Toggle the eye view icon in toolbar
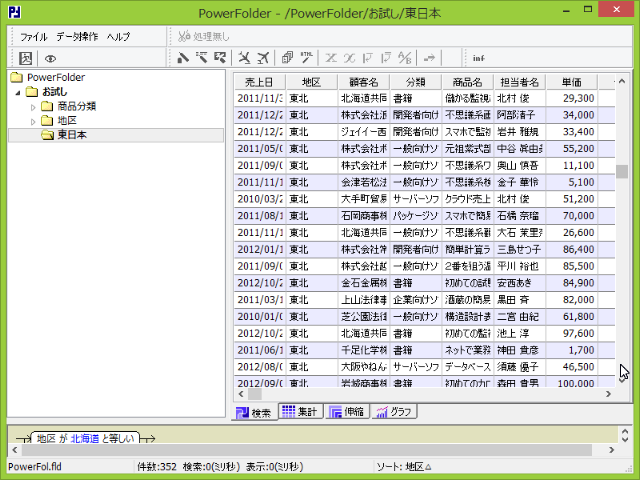The width and height of the screenshot is (640, 480). 50,59
